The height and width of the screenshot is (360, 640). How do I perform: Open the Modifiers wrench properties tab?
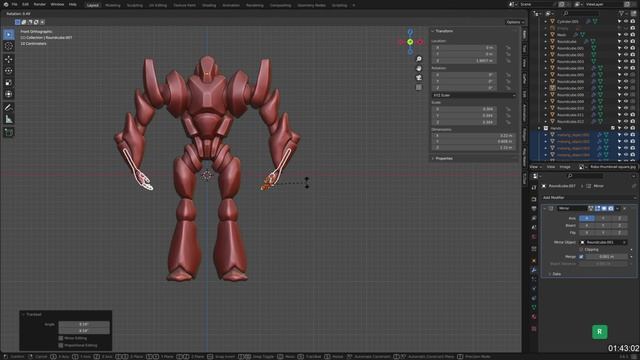coord(534,270)
